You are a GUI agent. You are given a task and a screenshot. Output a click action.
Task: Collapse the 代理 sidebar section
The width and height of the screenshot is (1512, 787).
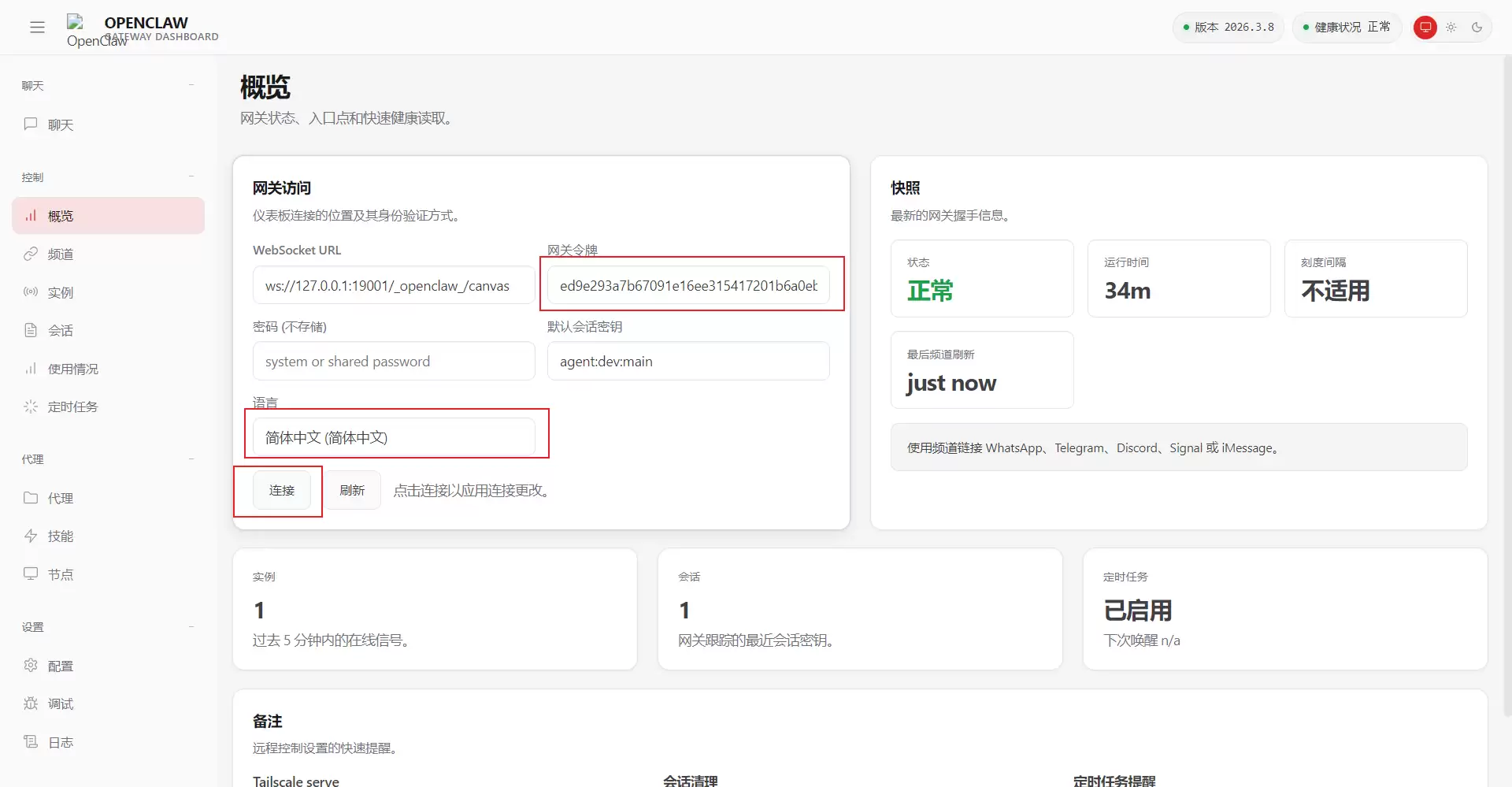pos(191,459)
